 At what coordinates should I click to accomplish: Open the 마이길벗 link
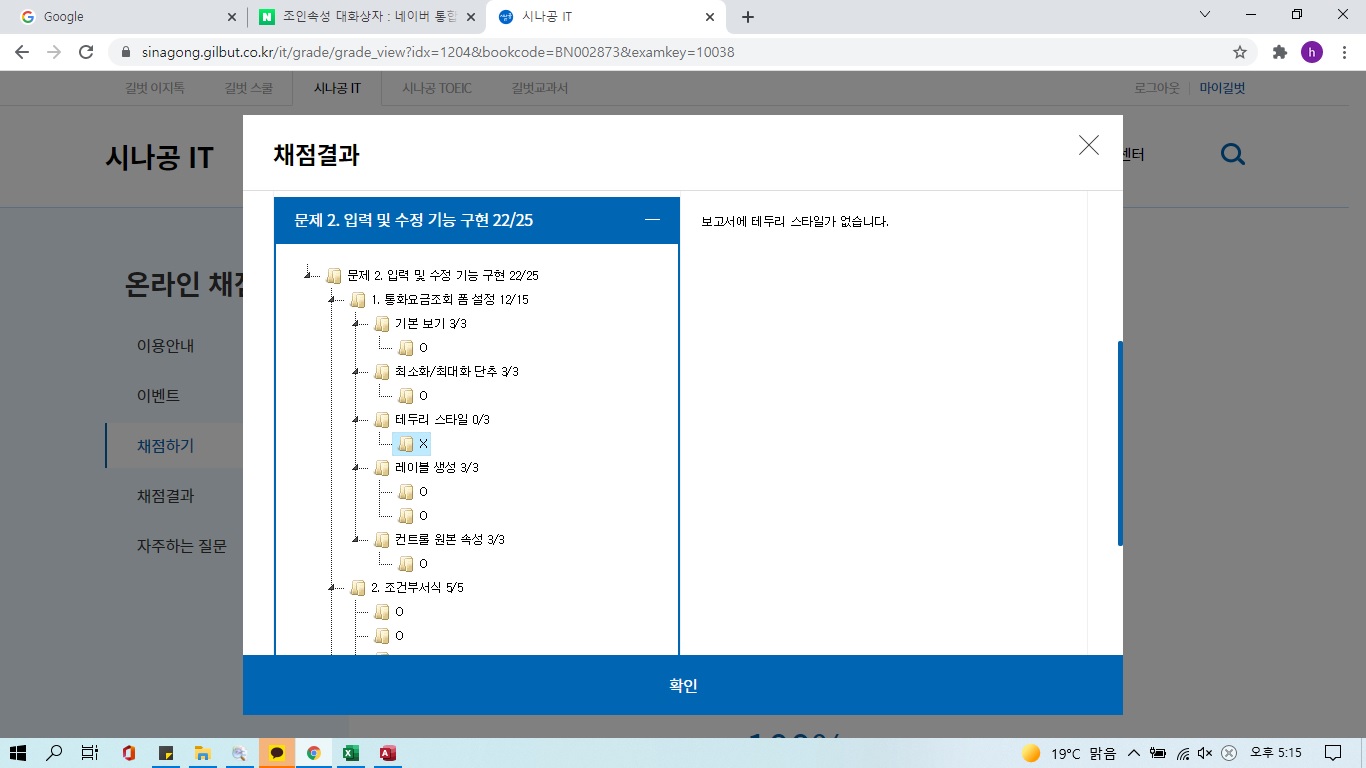(1222, 88)
